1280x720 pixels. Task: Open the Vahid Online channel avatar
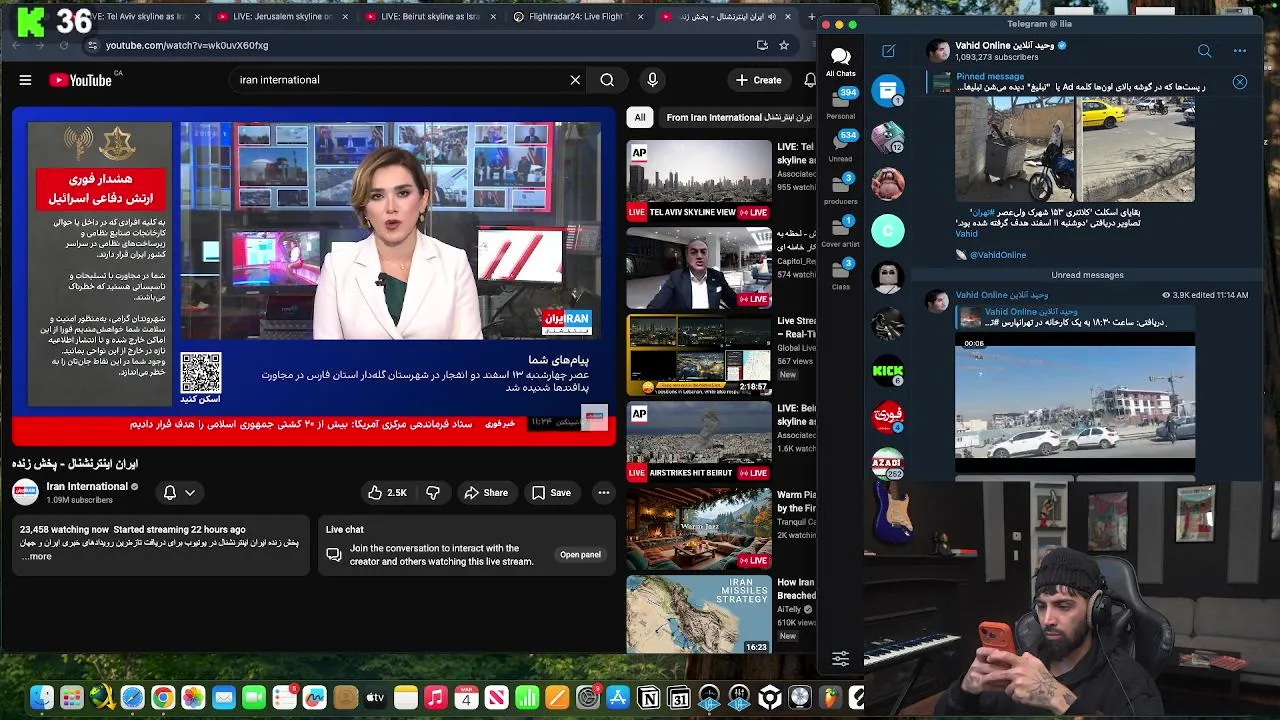click(938, 51)
